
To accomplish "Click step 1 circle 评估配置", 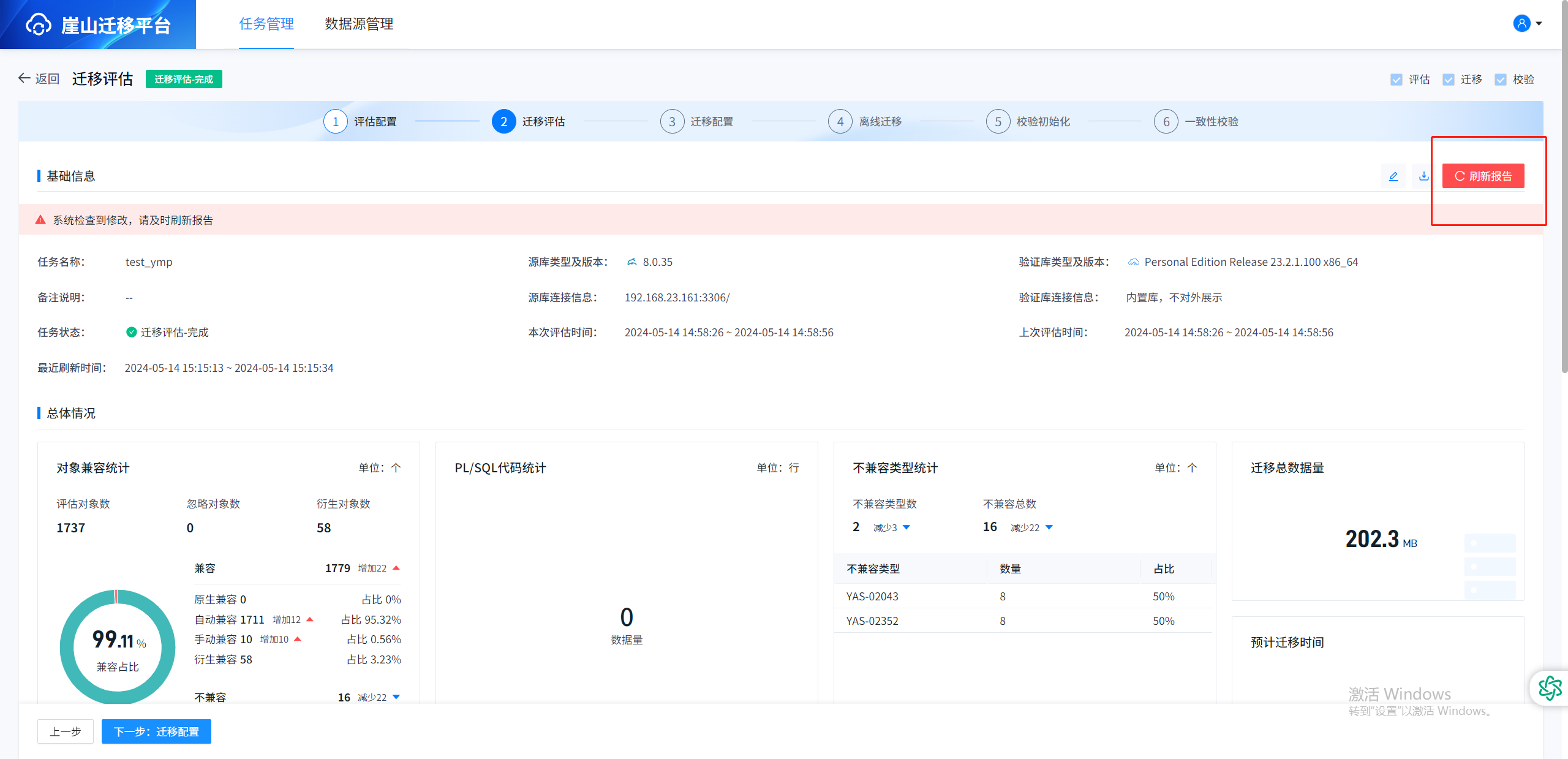I will pos(335,121).
